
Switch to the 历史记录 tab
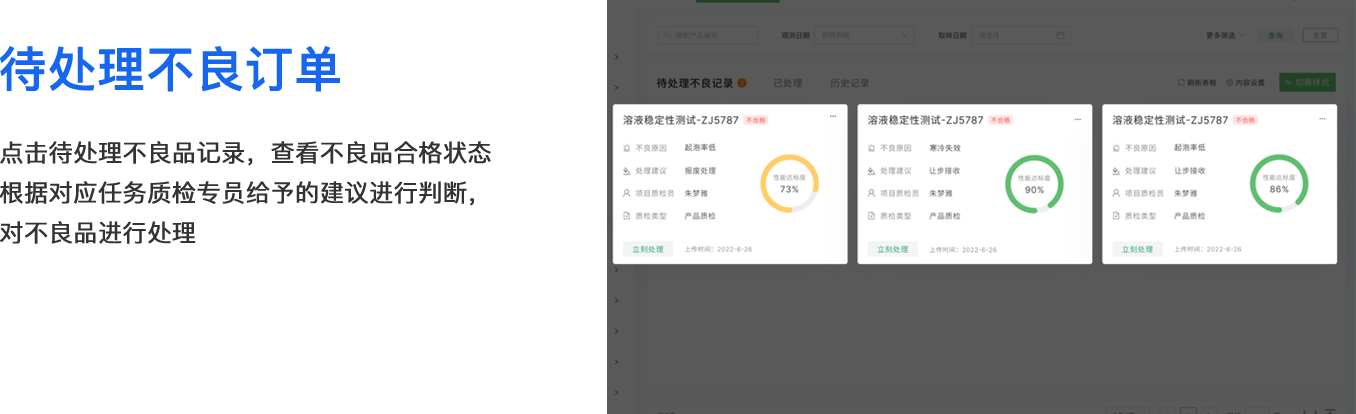(x=850, y=83)
